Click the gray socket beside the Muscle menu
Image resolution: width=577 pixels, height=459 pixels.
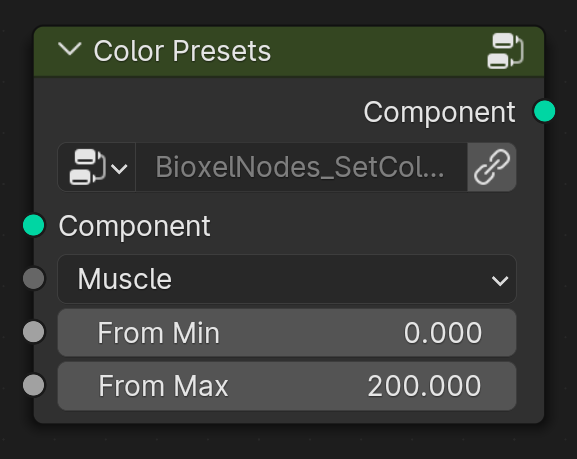33,279
